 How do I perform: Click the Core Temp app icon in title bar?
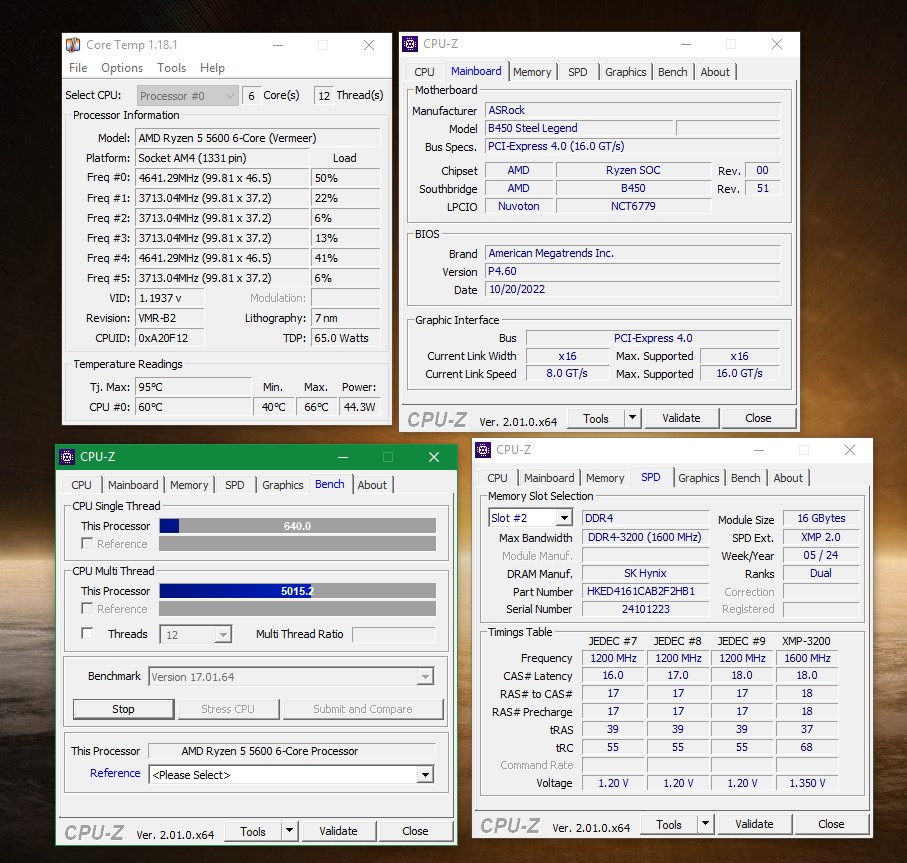[x=73, y=45]
